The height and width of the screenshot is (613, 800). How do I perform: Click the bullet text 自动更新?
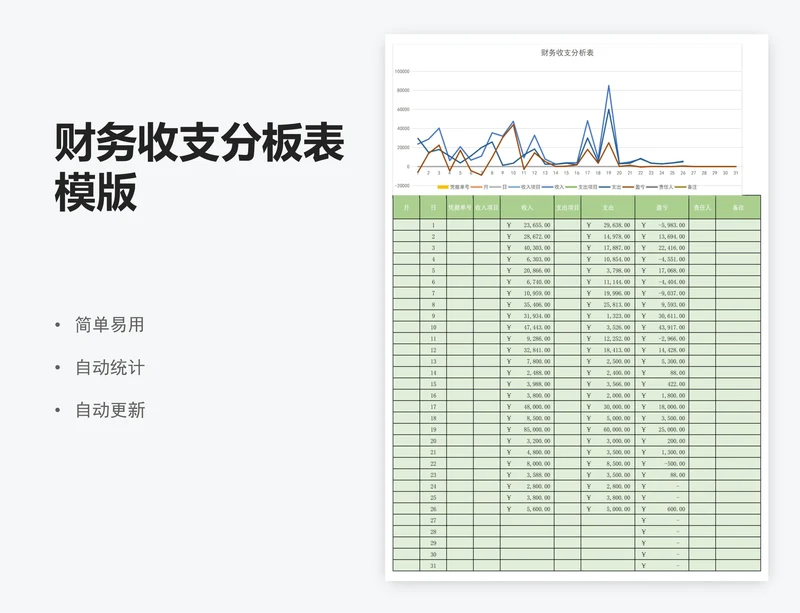point(110,410)
